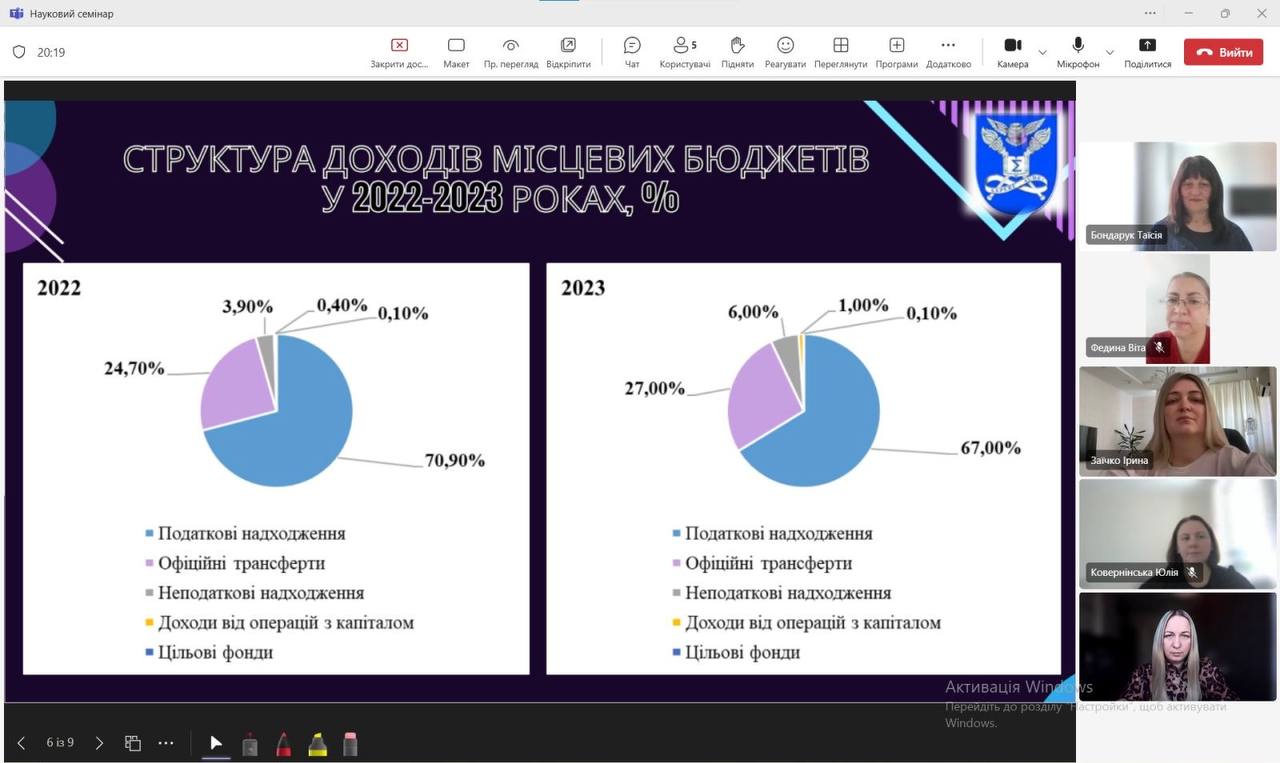Toggle the Камера on or off

click(1012, 52)
